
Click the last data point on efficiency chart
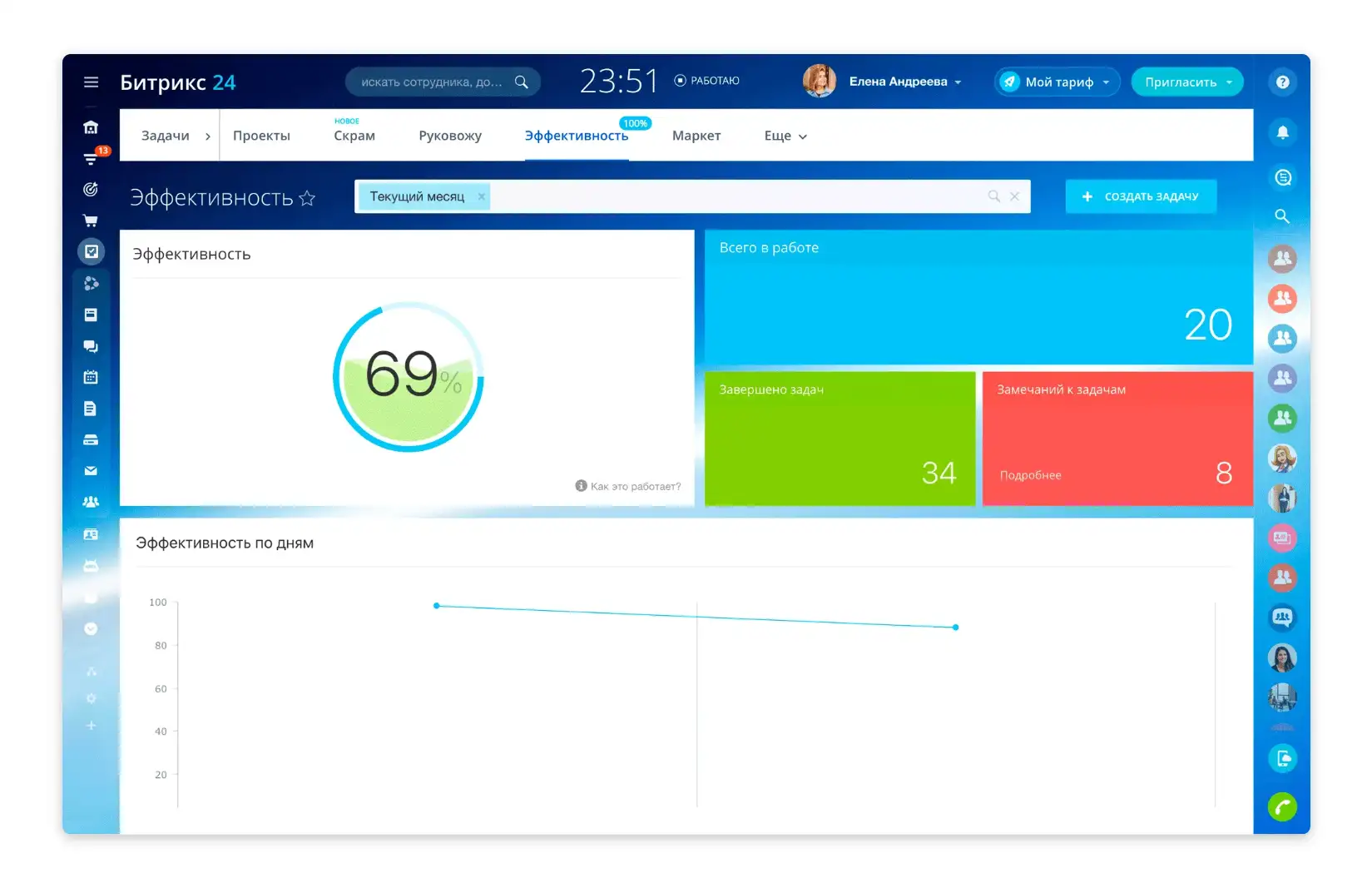pyautogui.click(x=955, y=628)
